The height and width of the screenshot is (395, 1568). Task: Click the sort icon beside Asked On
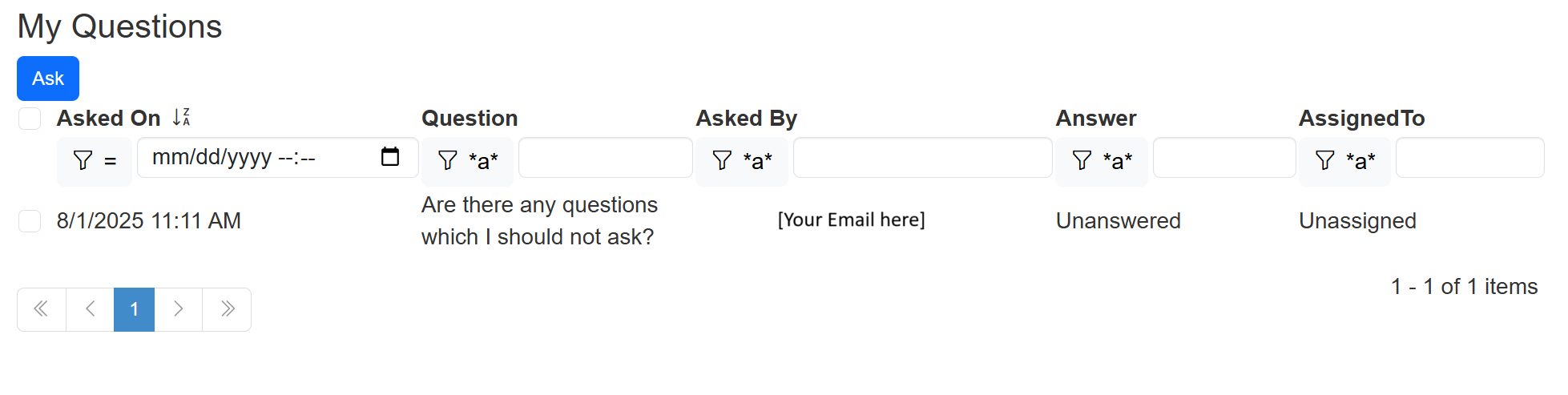pos(182,118)
